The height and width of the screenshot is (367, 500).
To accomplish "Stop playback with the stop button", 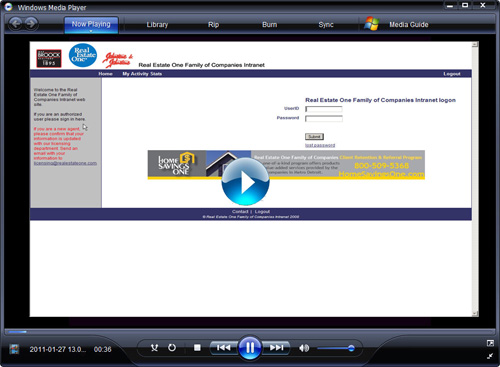I will pyautogui.click(x=197, y=348).
